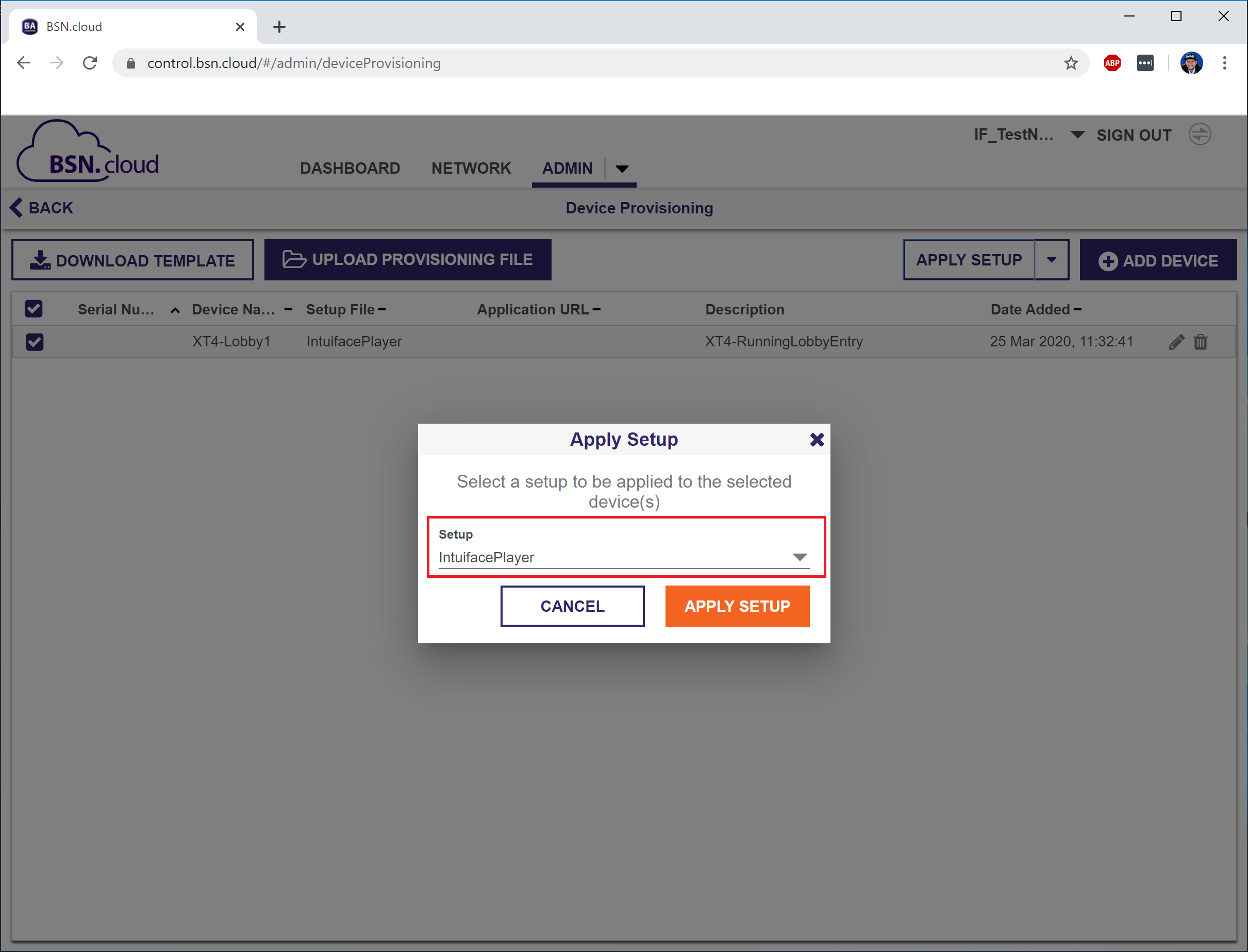Screen dimensions: 1248x952
Task: Close the Apply Setup dialog with X
Action: (x=817, y=440)
